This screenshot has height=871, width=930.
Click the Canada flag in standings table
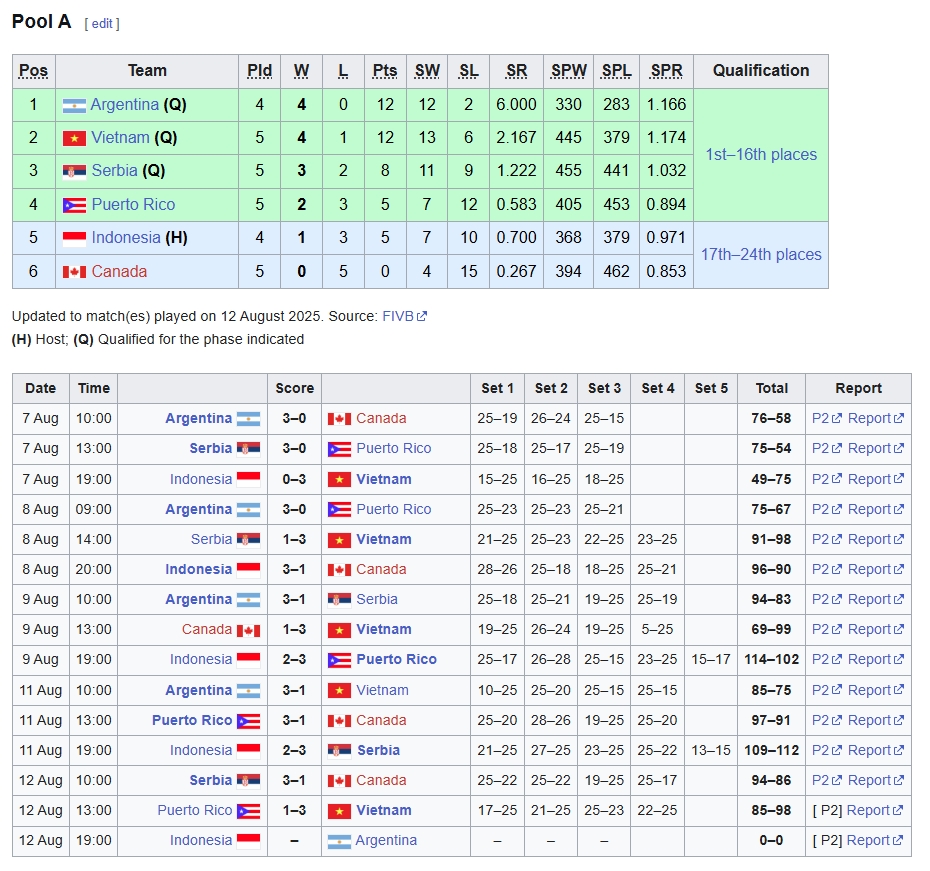[74, 272]
